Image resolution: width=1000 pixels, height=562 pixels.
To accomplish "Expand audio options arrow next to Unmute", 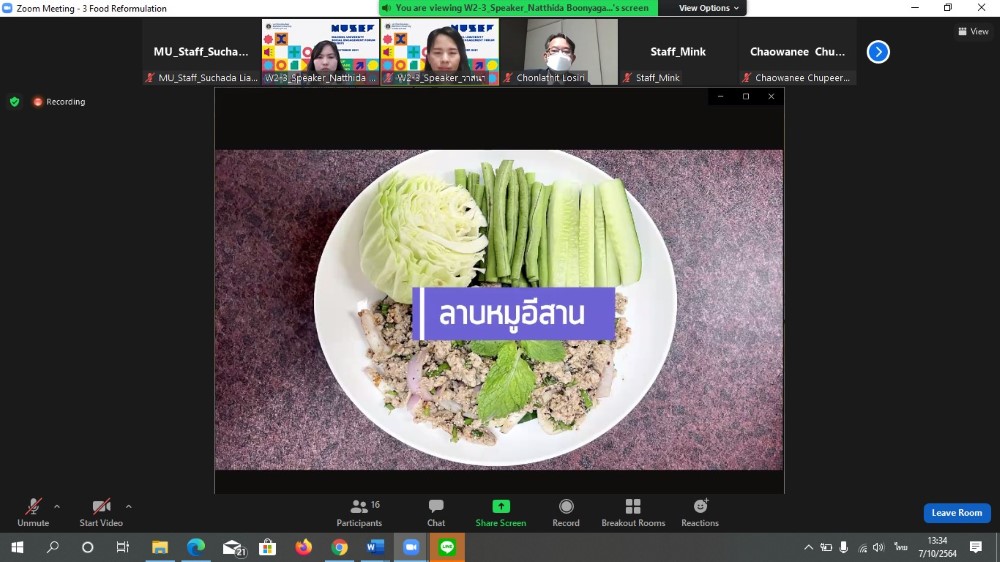I will click(57, 506).
